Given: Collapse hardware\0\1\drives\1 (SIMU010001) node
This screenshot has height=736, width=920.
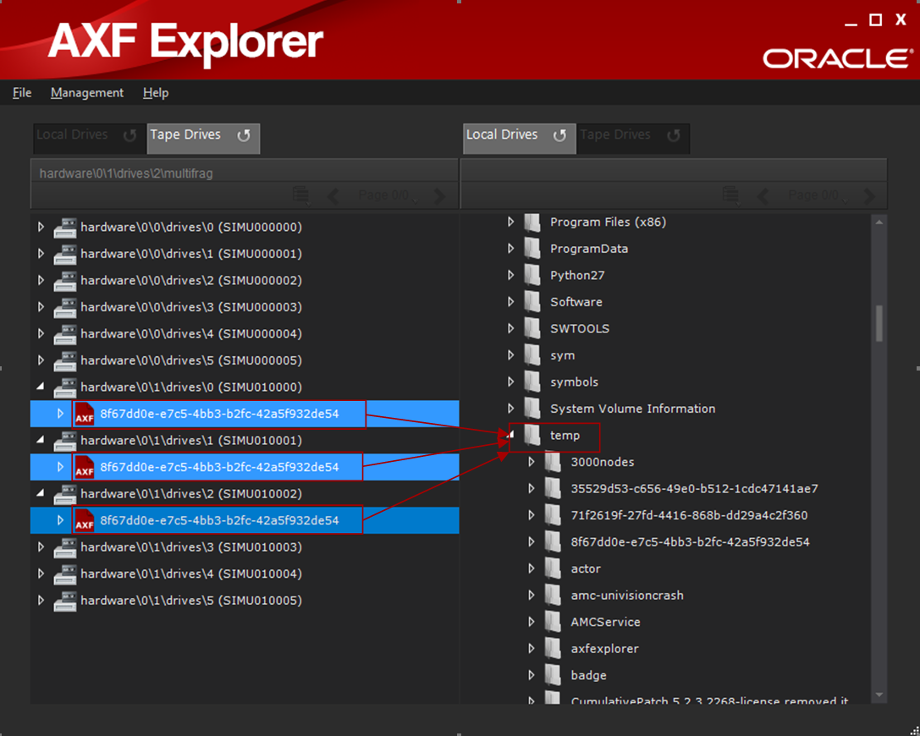Looking at the screenshot, I should coord(40,440).
